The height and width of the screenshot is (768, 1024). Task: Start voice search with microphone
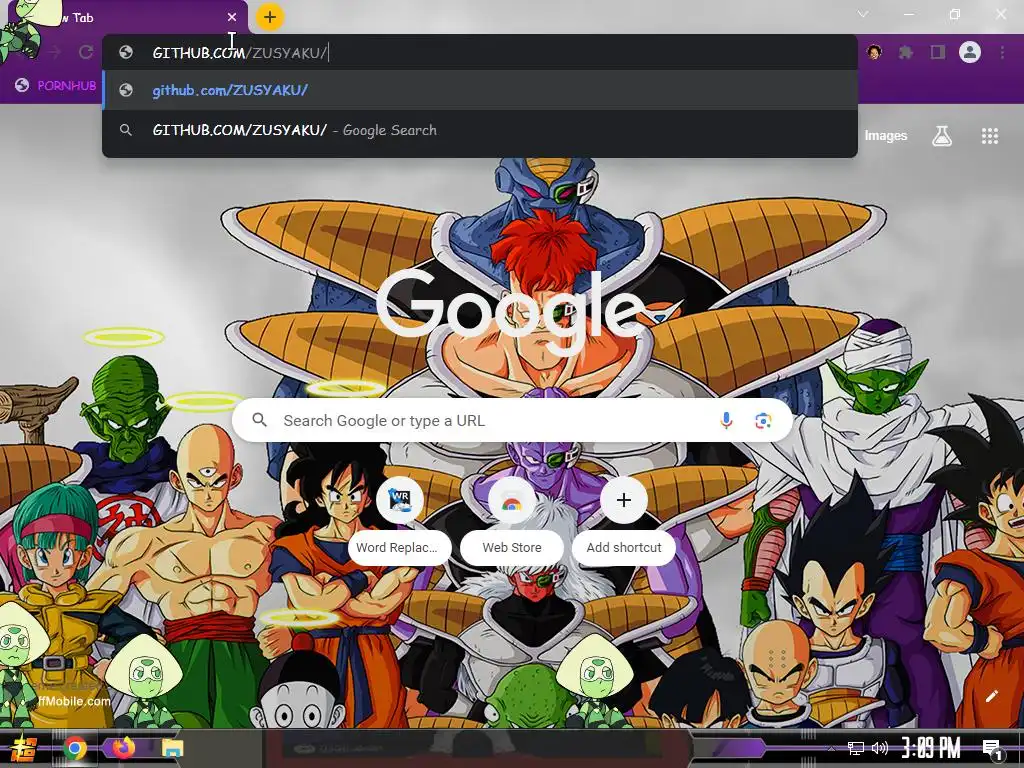pos(726,421)
